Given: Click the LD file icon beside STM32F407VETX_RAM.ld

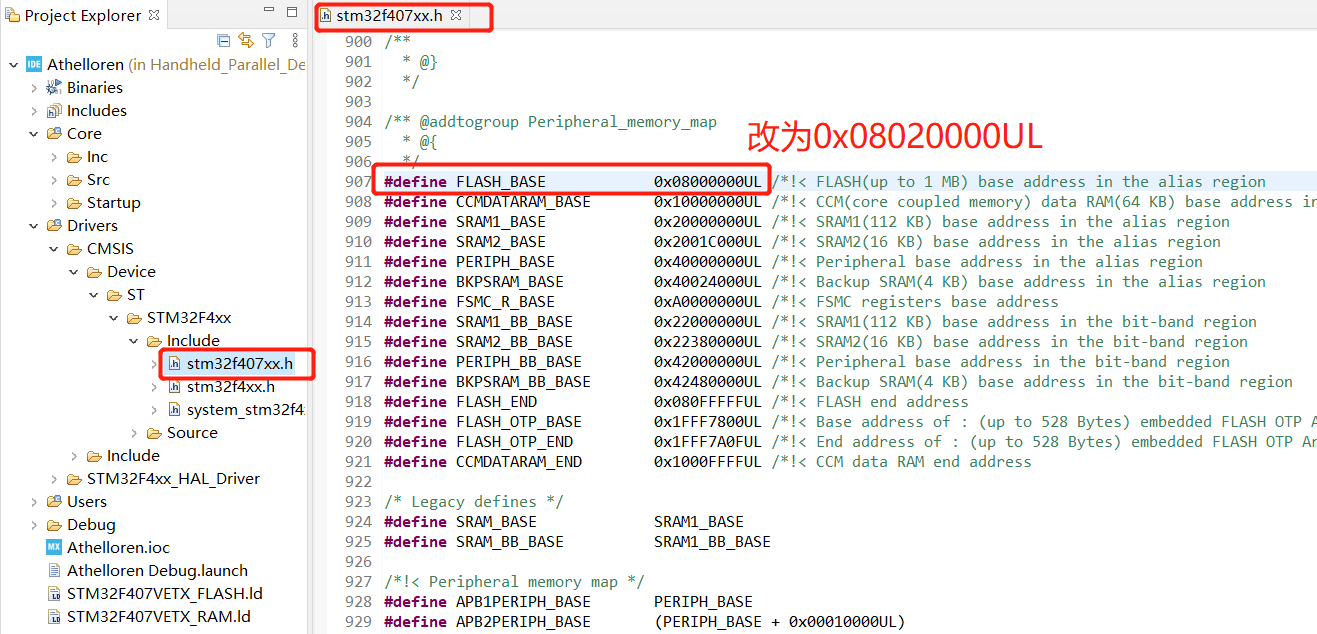Looking at the screenshot, I should click(x=54, y=616).
